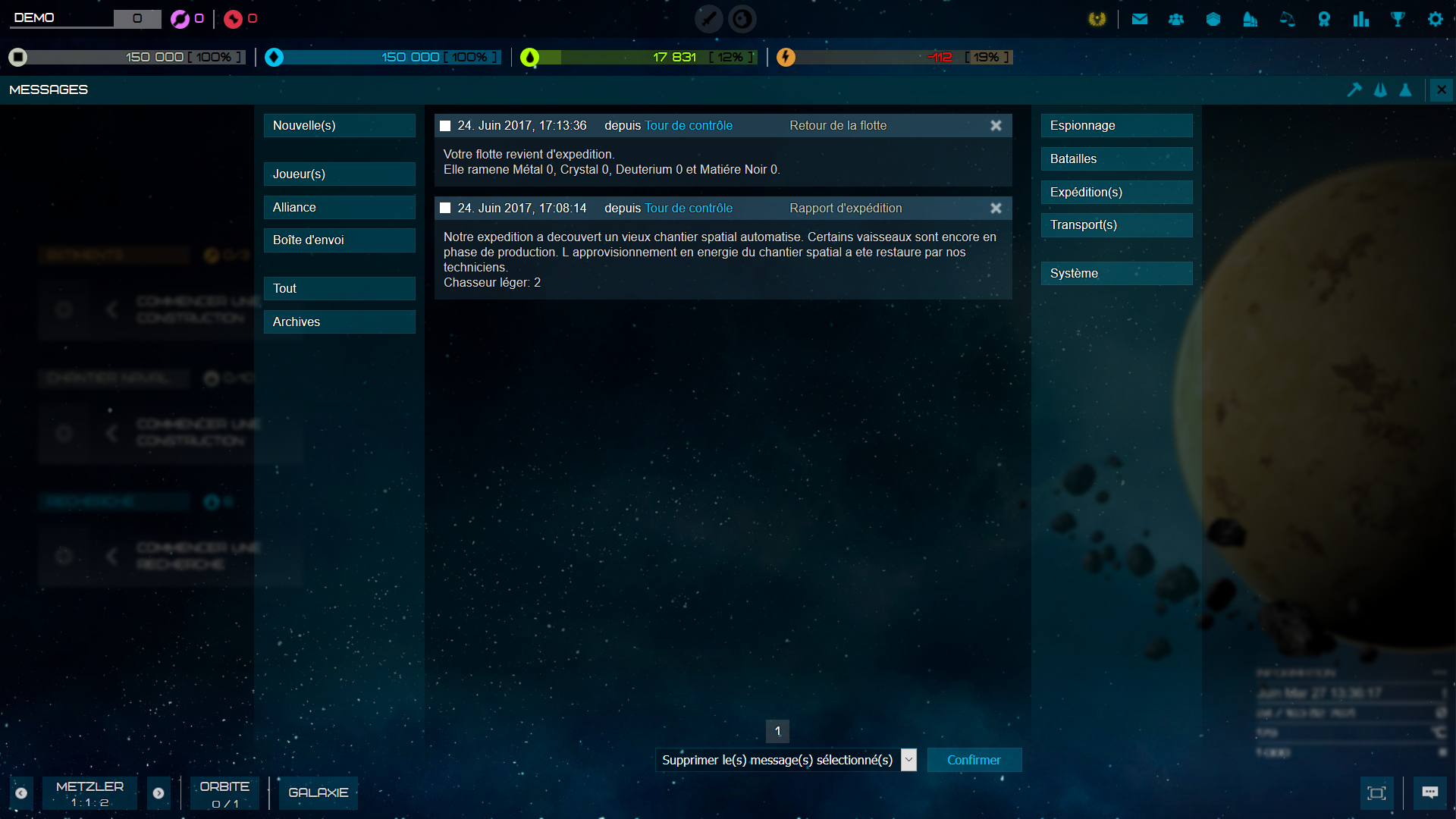Click Tour de contrôle link in first message
Viewport: 1456px width, 819px height.
coord(689,126)
